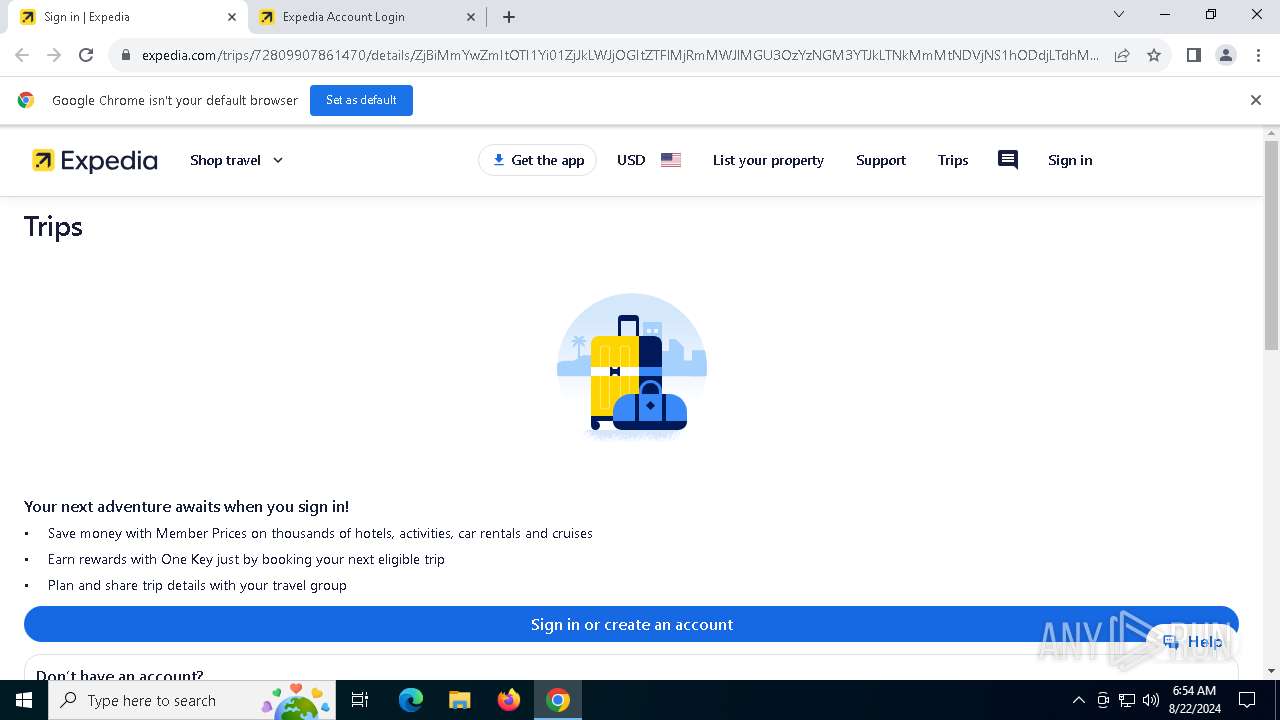Go back to the previous page
Image resolution: width=1280 pixels, height=720 pixels.
click(x=22, y=55)
